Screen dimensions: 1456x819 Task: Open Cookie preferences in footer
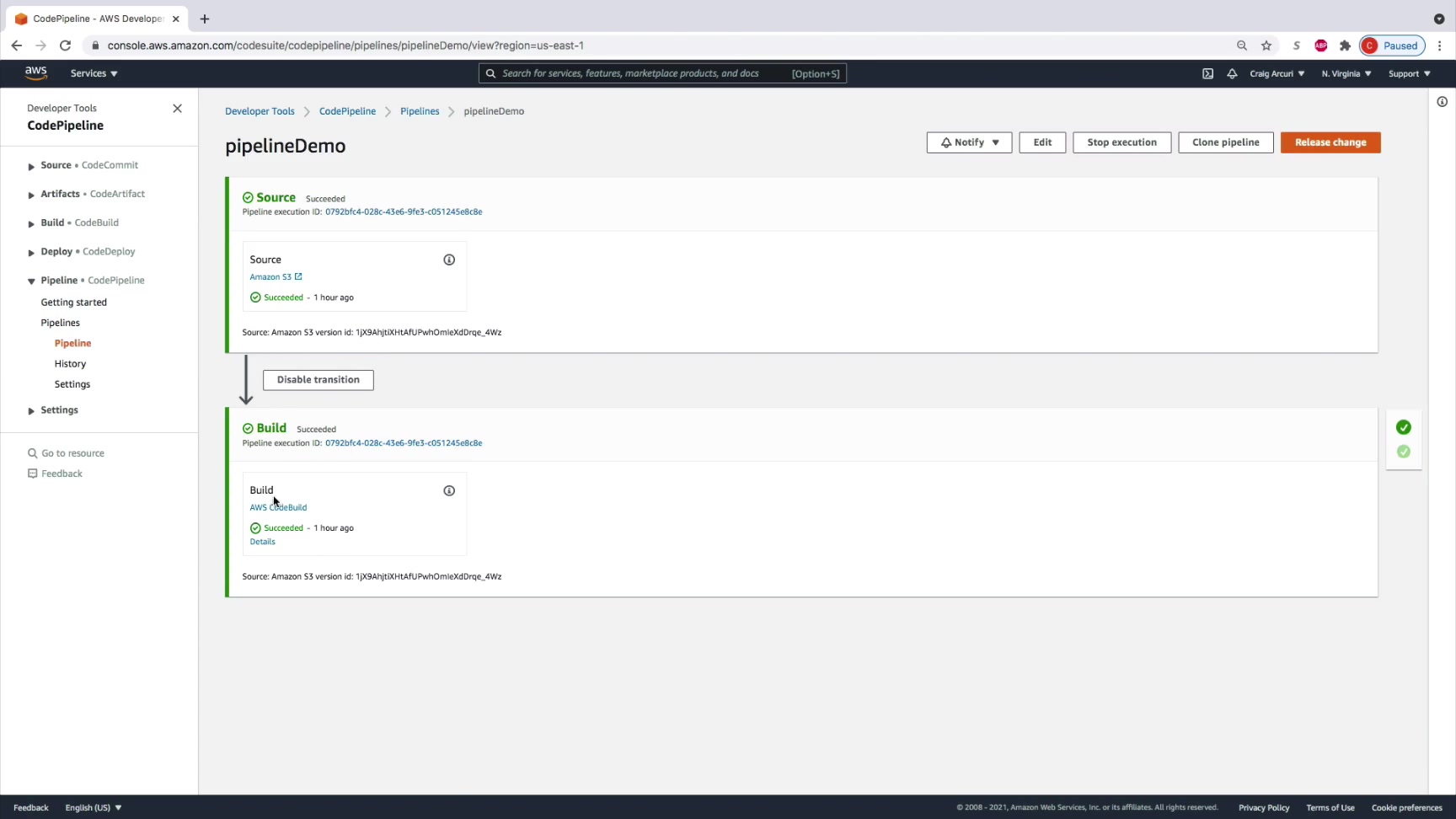click(x=1406, y=807)
